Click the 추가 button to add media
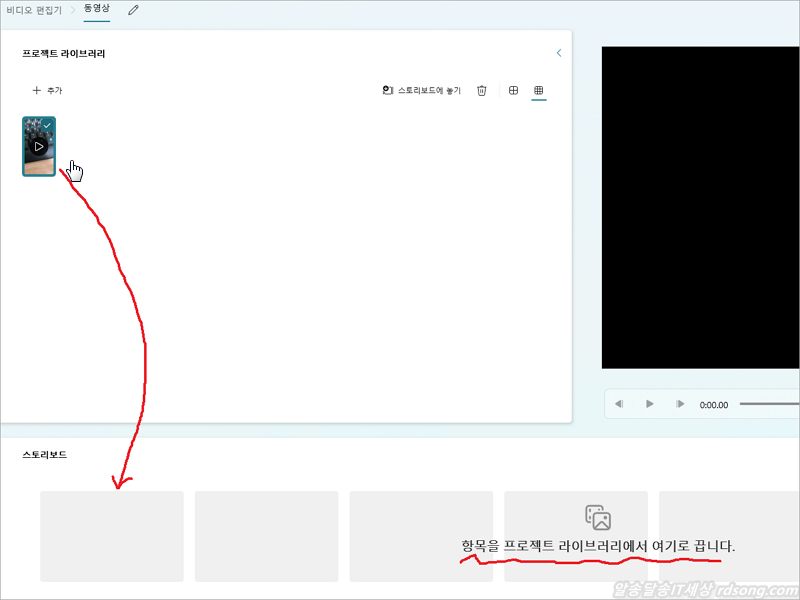 click(47, 91)
